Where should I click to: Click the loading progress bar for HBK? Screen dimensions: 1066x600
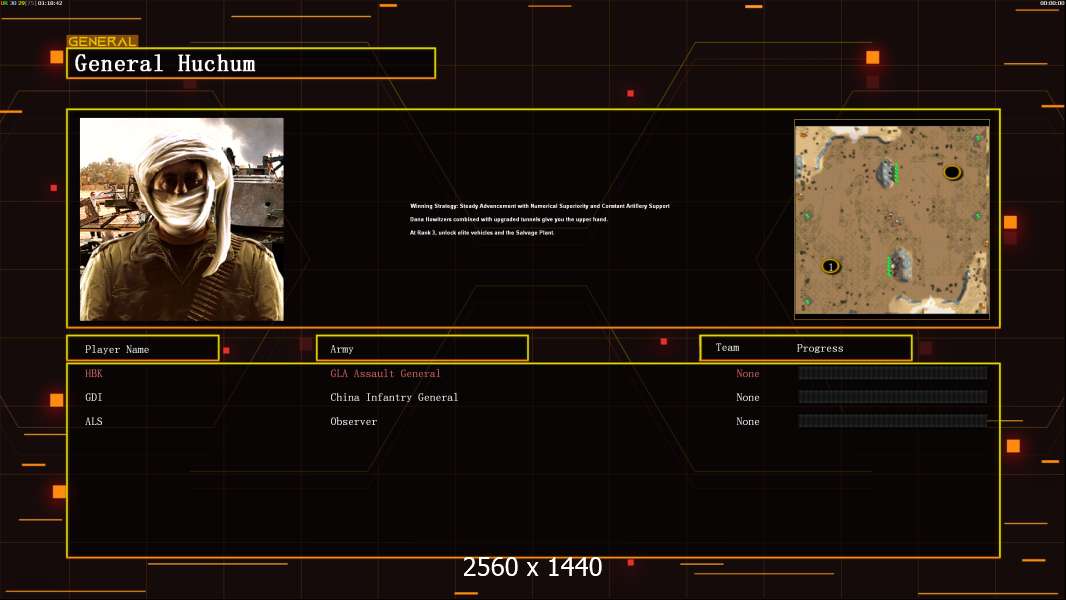pyautogui.click(x=893, y=372)
